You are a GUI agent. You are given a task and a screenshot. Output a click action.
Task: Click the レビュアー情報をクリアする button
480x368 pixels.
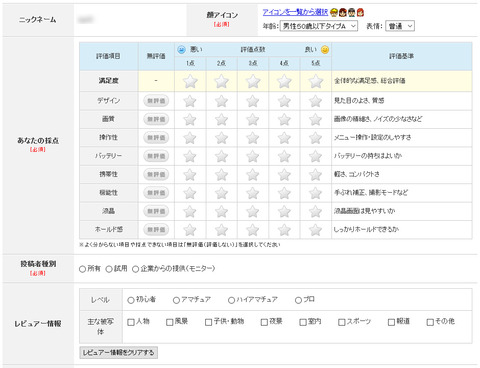pyautogui.click(x=118, y=353)
